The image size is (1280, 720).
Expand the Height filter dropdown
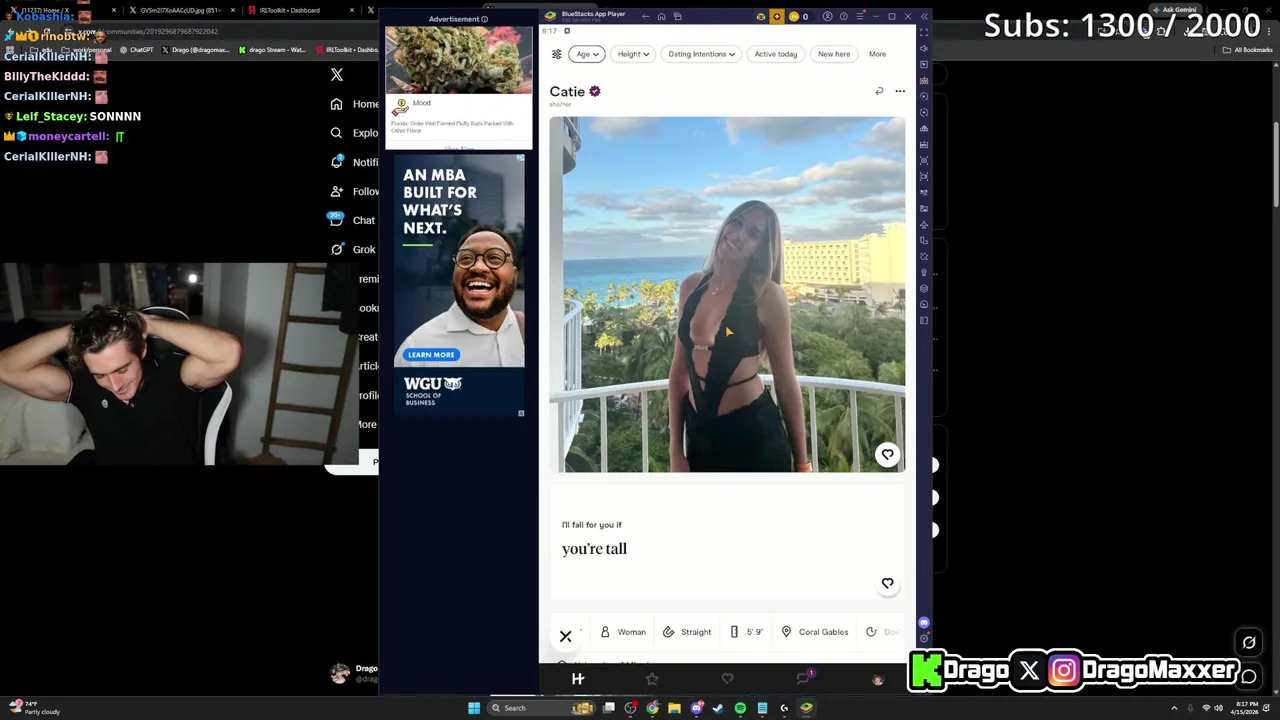pyautogui.click(x=633, y=54)
